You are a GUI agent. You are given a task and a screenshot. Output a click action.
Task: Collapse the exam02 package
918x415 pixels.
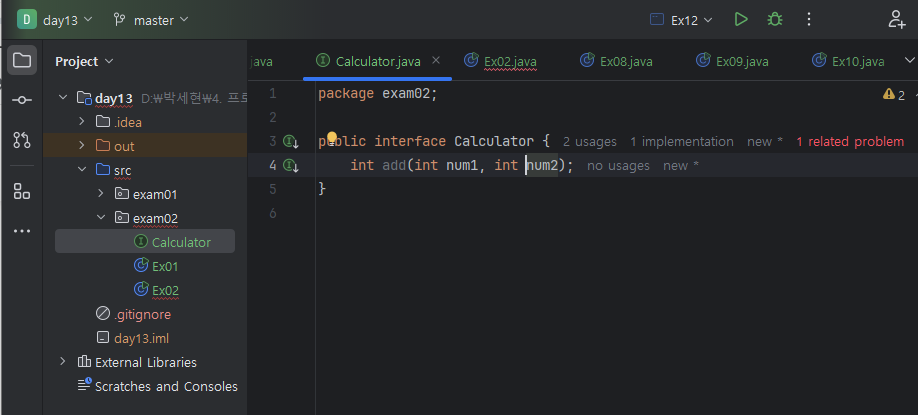[x=101, y=218]
